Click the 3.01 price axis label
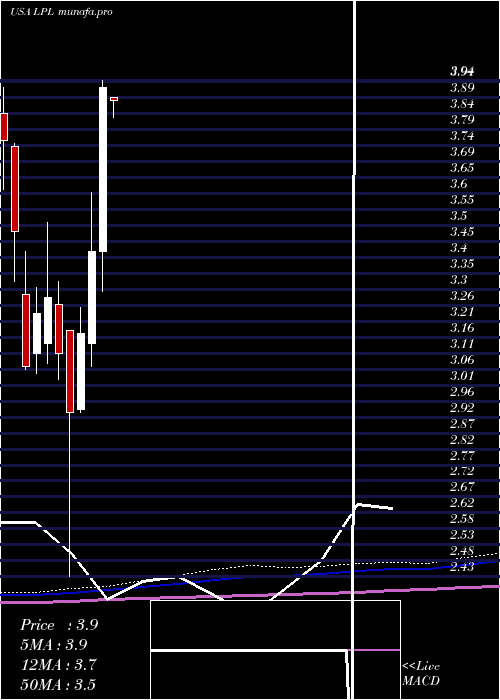This screenshot has width=500, height=700. tap(462, 375)
